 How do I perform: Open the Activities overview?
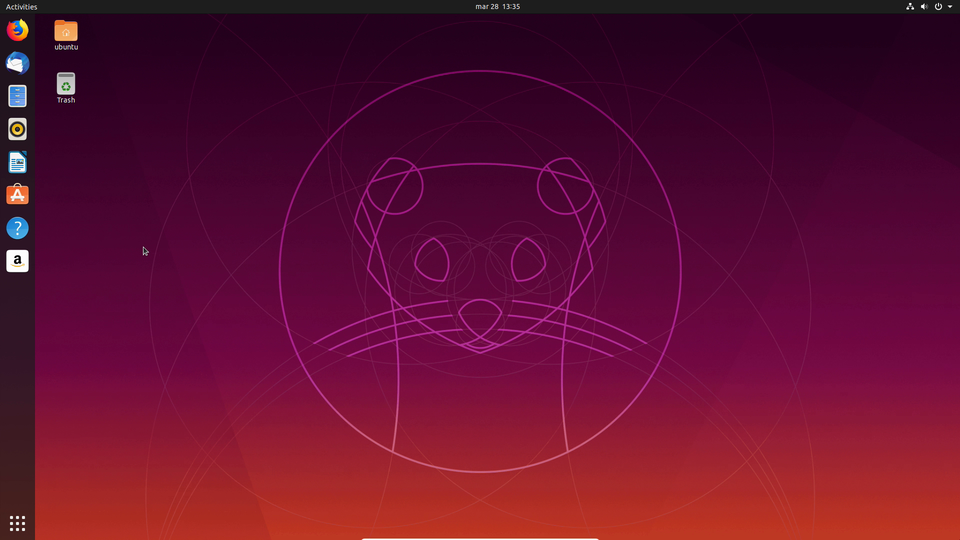[x=21, y=7]
